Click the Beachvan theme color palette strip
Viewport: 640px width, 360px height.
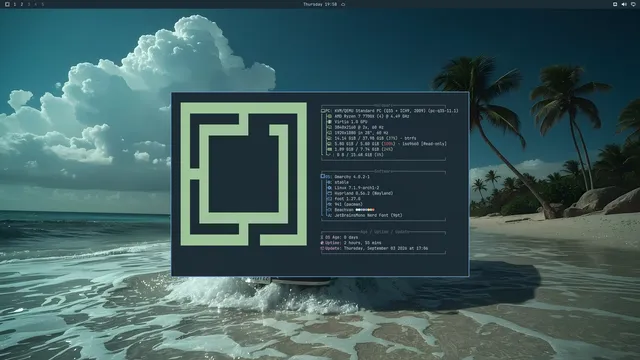(x=365, y=210)
